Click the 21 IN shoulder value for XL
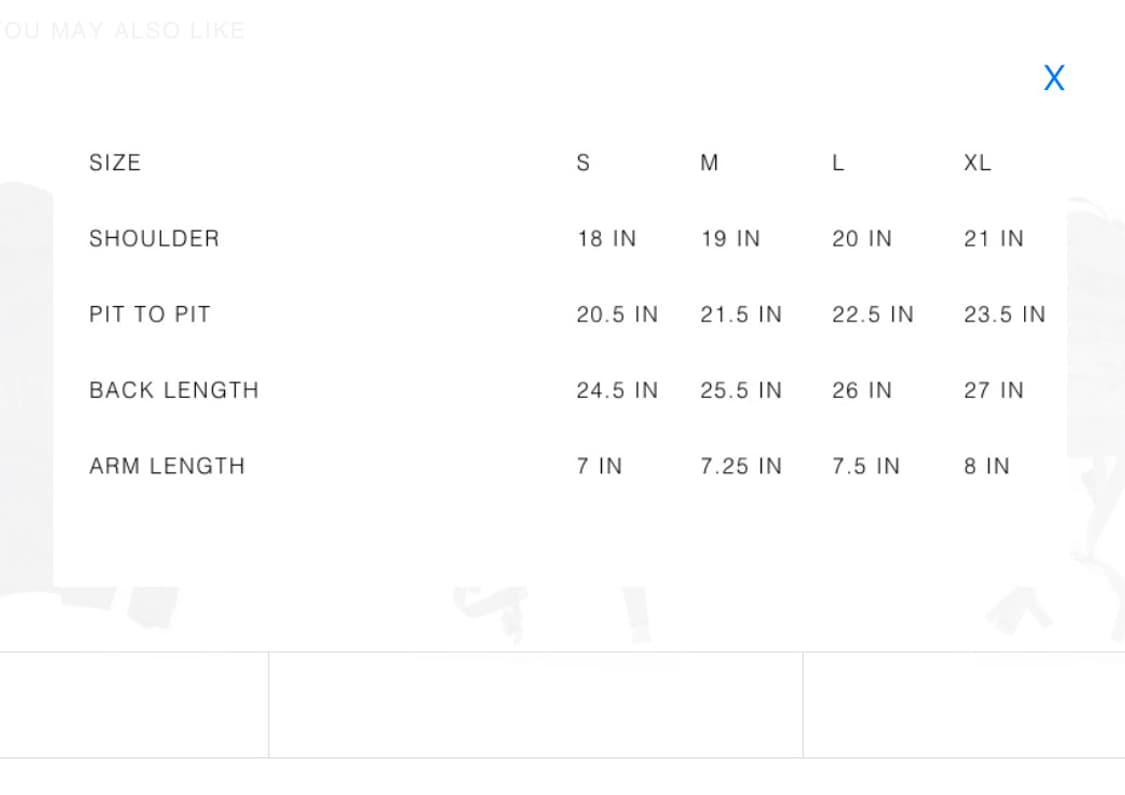 point(994,239)
